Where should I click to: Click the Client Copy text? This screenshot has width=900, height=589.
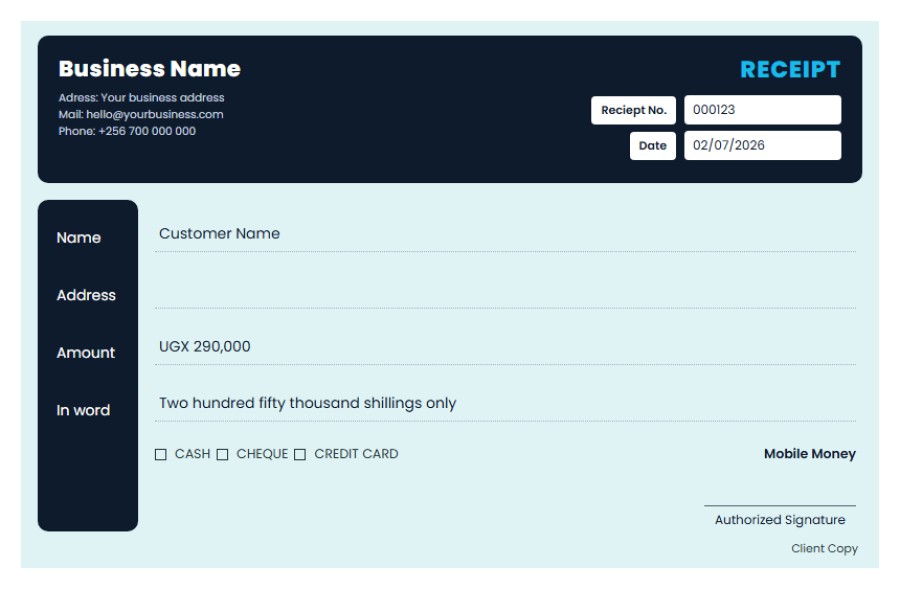click(x=824, y=548)
